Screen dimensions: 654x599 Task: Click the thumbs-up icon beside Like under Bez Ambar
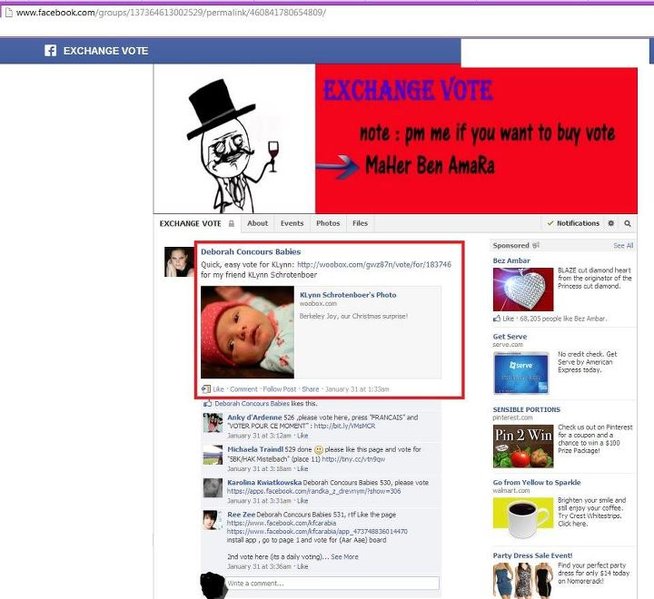click(497, 318)
